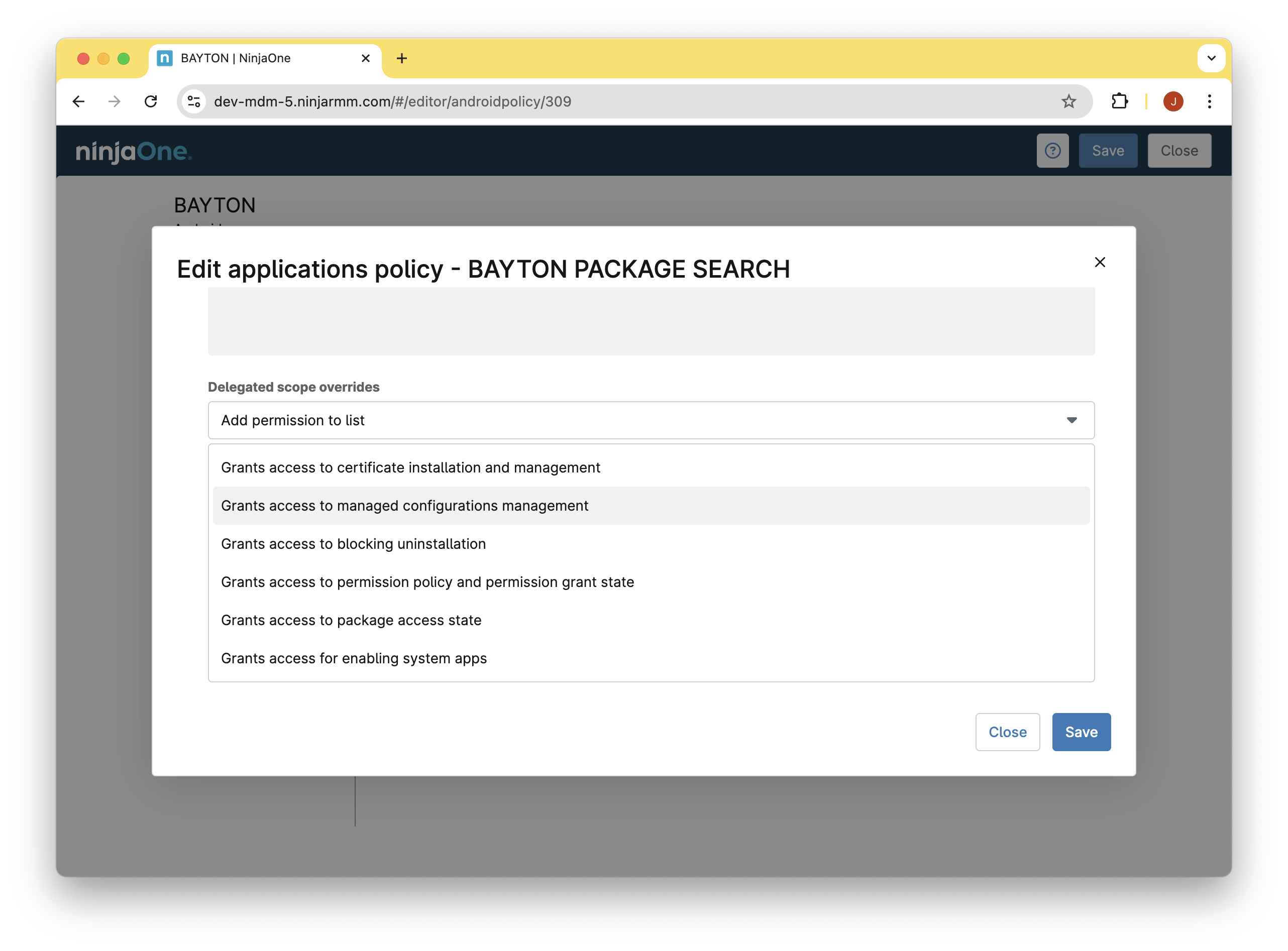Viewport: 1288px width, 951px height.
Task: Click the ninjaOne logo
Action: tap(134, 152)
